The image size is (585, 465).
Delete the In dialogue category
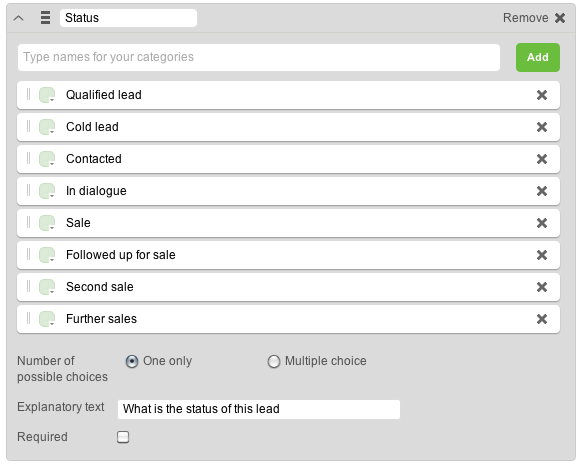pyautogui.click(x=542, y=191)
